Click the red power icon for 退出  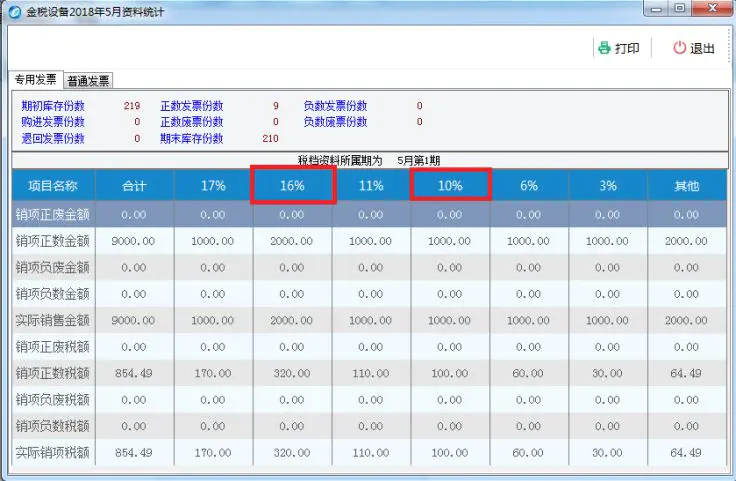[680, 48]
